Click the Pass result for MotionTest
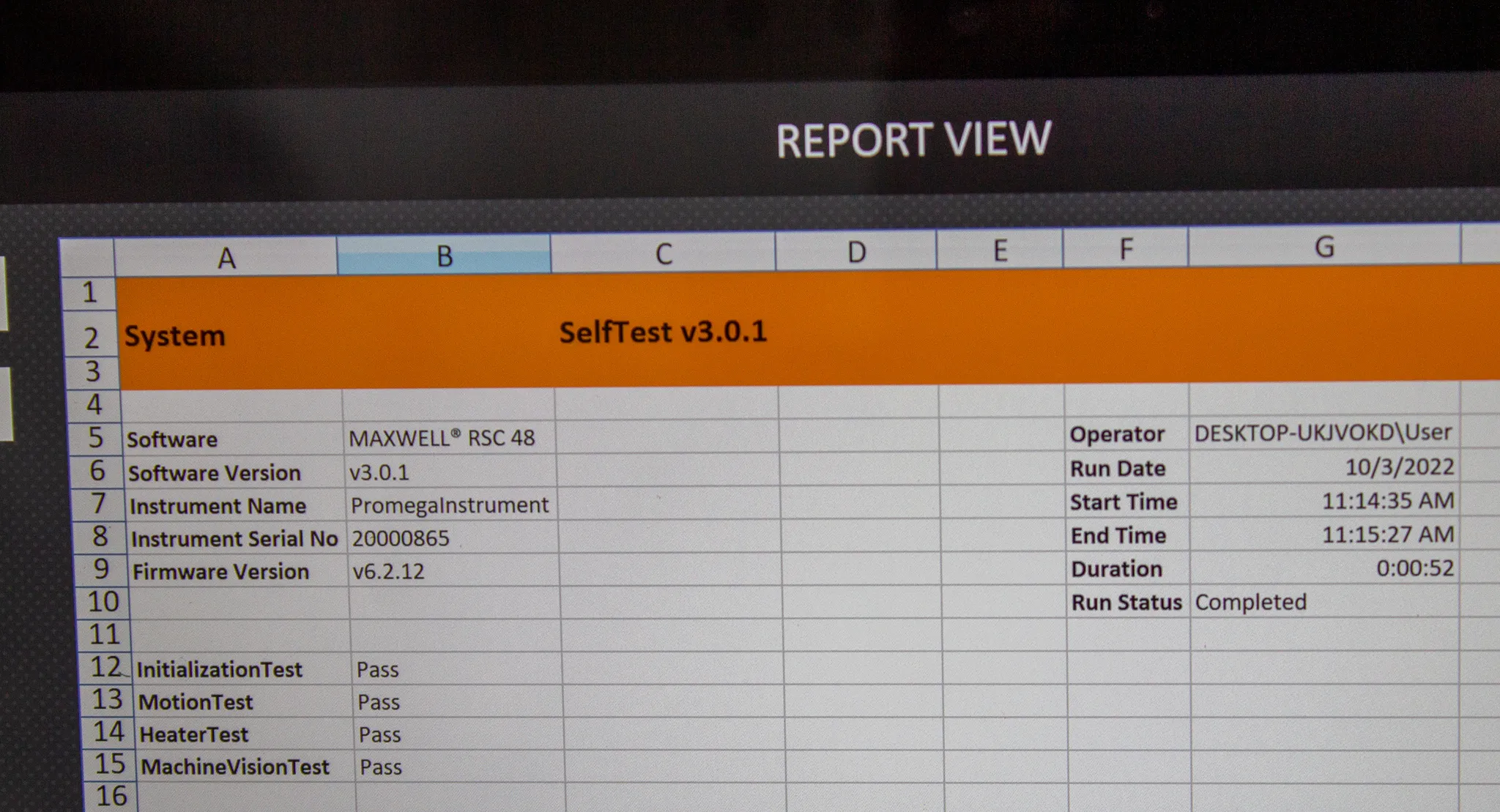 coord(459,701)
